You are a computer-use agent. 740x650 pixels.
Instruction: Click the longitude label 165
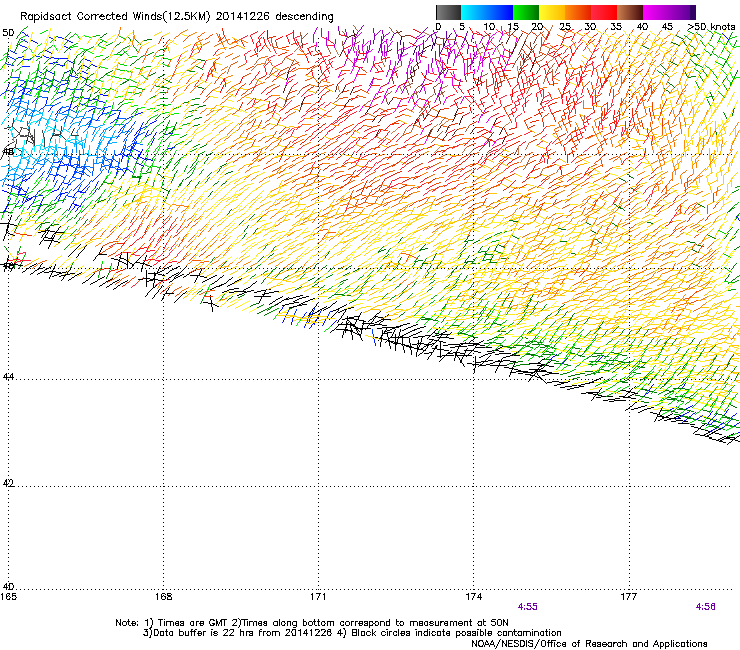[8, 597]
